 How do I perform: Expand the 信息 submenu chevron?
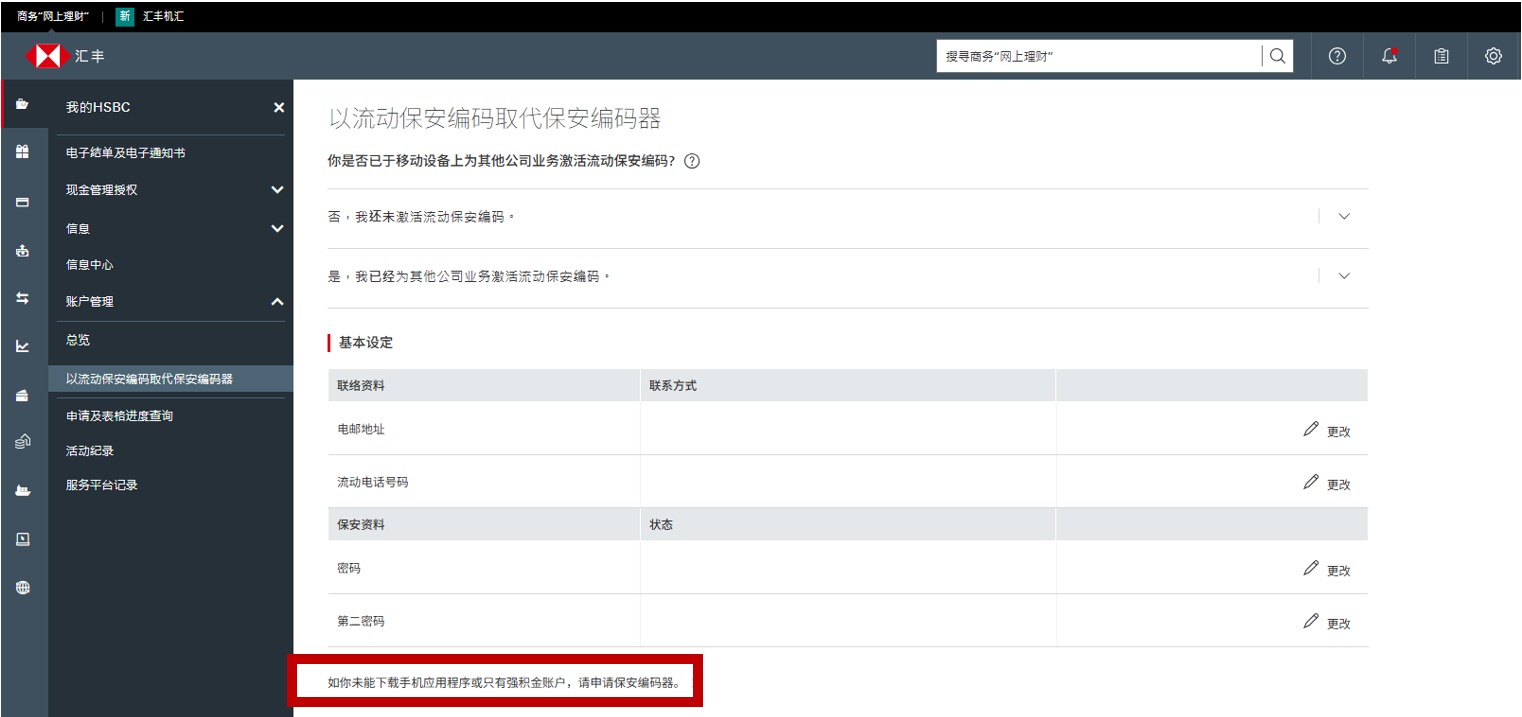[278, 229]
